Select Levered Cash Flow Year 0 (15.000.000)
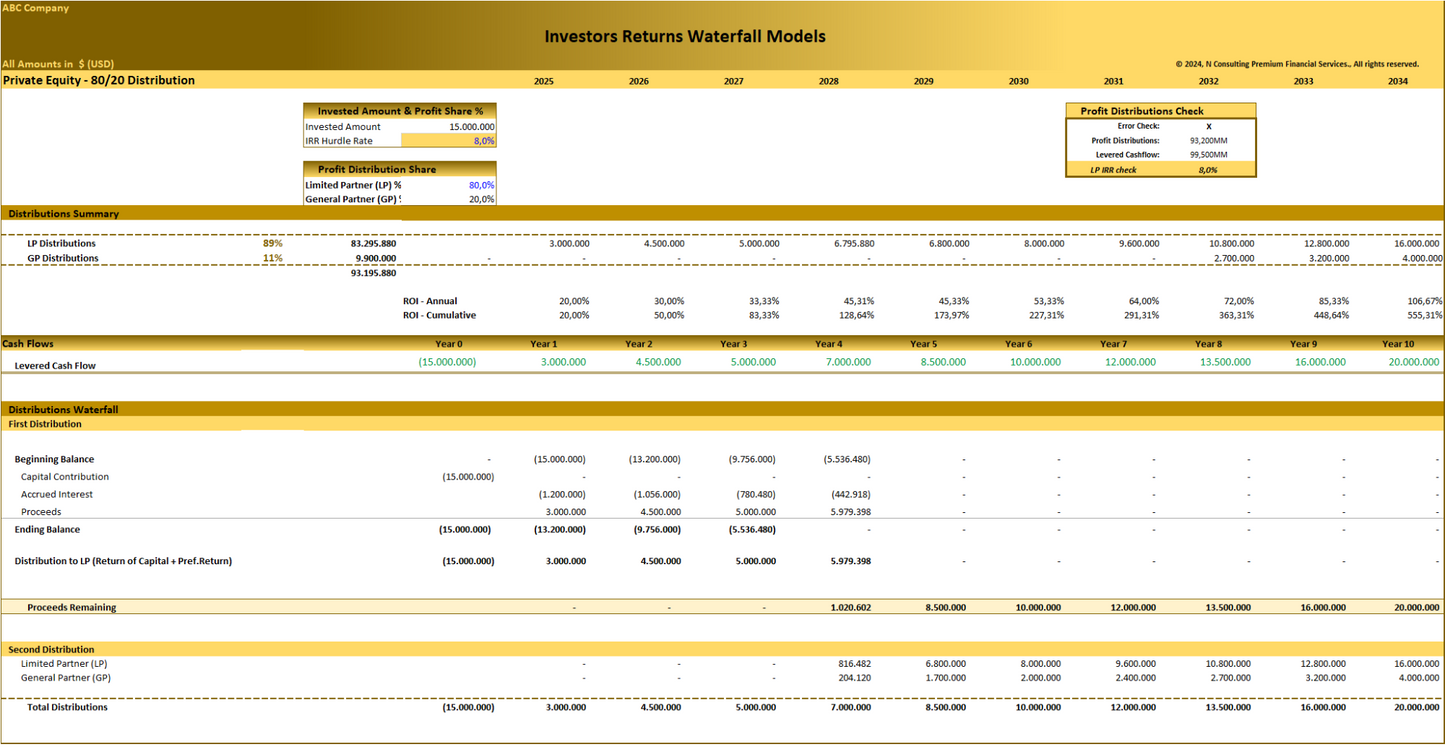 click(447, 362)
